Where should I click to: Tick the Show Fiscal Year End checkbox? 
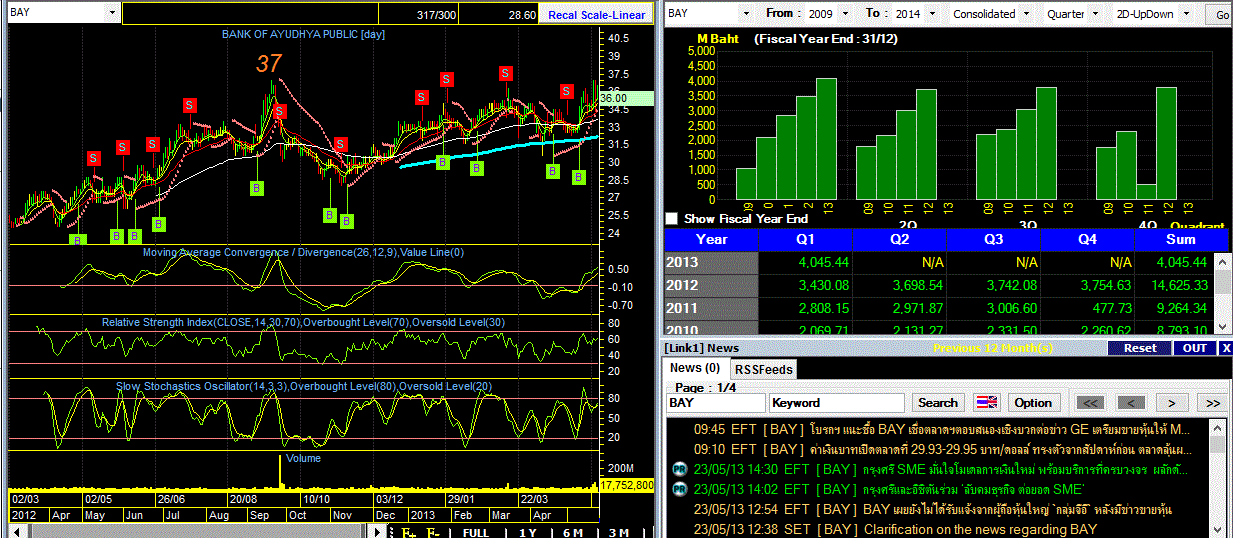tap(672, 218)
